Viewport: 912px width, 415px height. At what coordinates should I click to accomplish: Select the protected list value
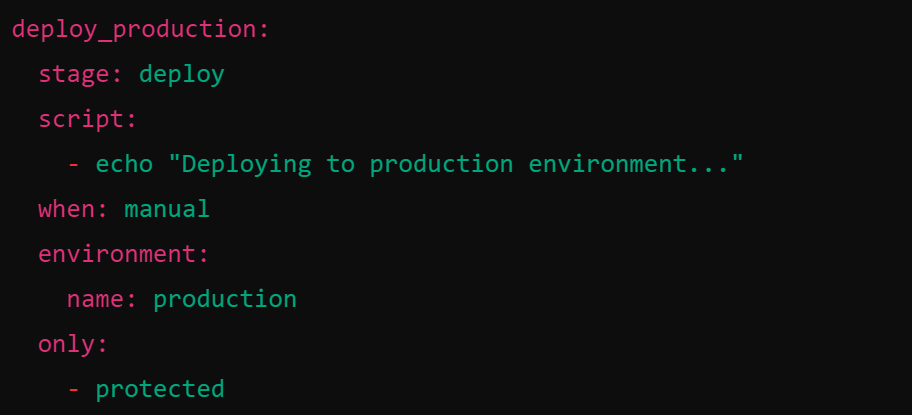[160, 389]
